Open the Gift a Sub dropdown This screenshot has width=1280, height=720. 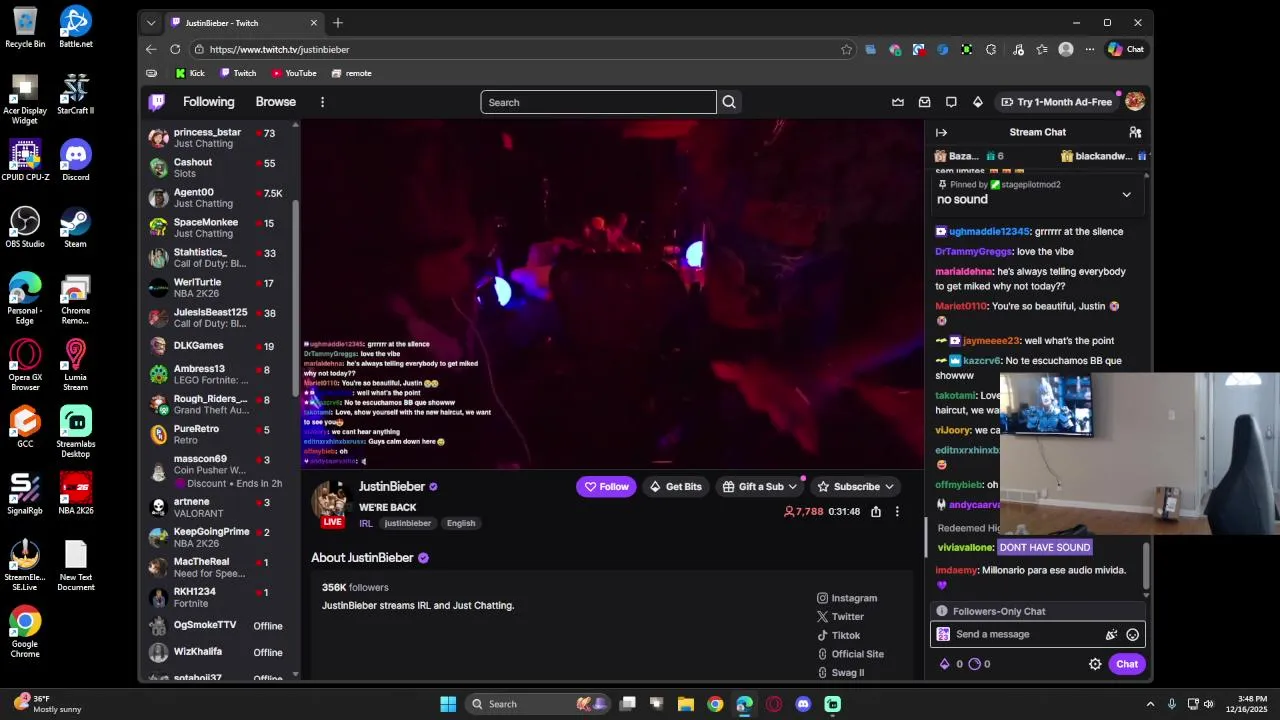point(760,487)
